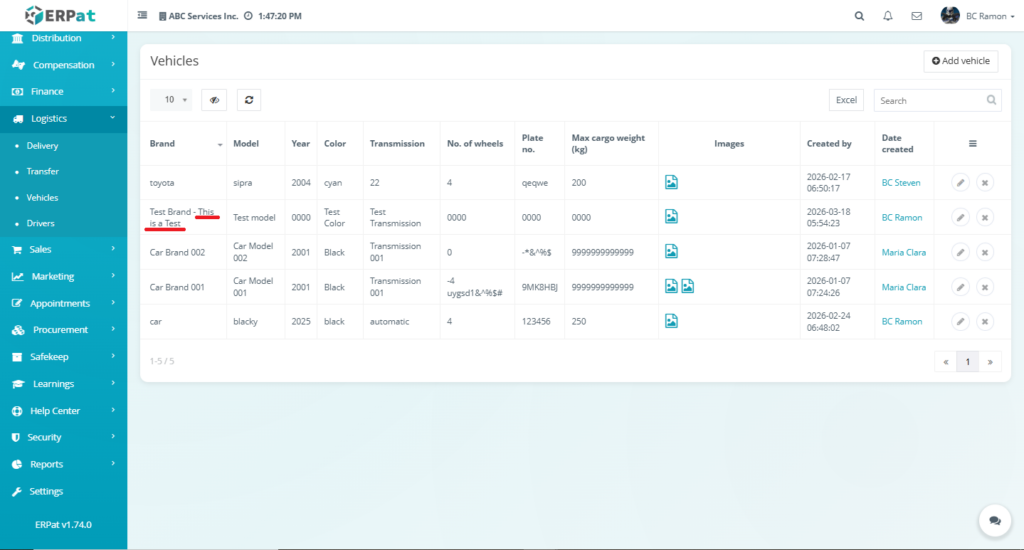
Task: Open the table column options menu icon
Action: (x=972, y=144)
